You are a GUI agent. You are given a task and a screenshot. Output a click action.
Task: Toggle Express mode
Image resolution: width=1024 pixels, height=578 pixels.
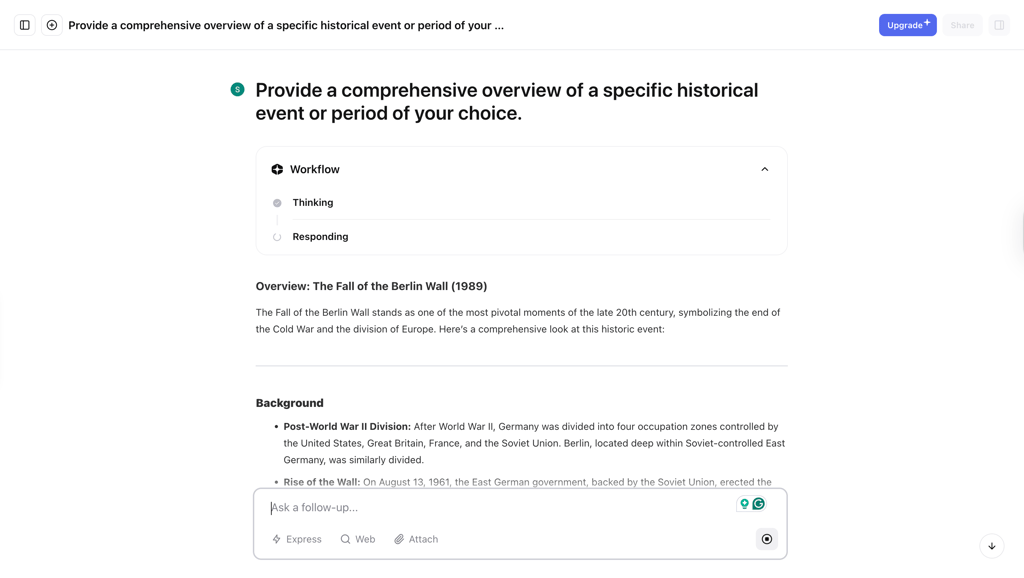click(x=297, y=539)
